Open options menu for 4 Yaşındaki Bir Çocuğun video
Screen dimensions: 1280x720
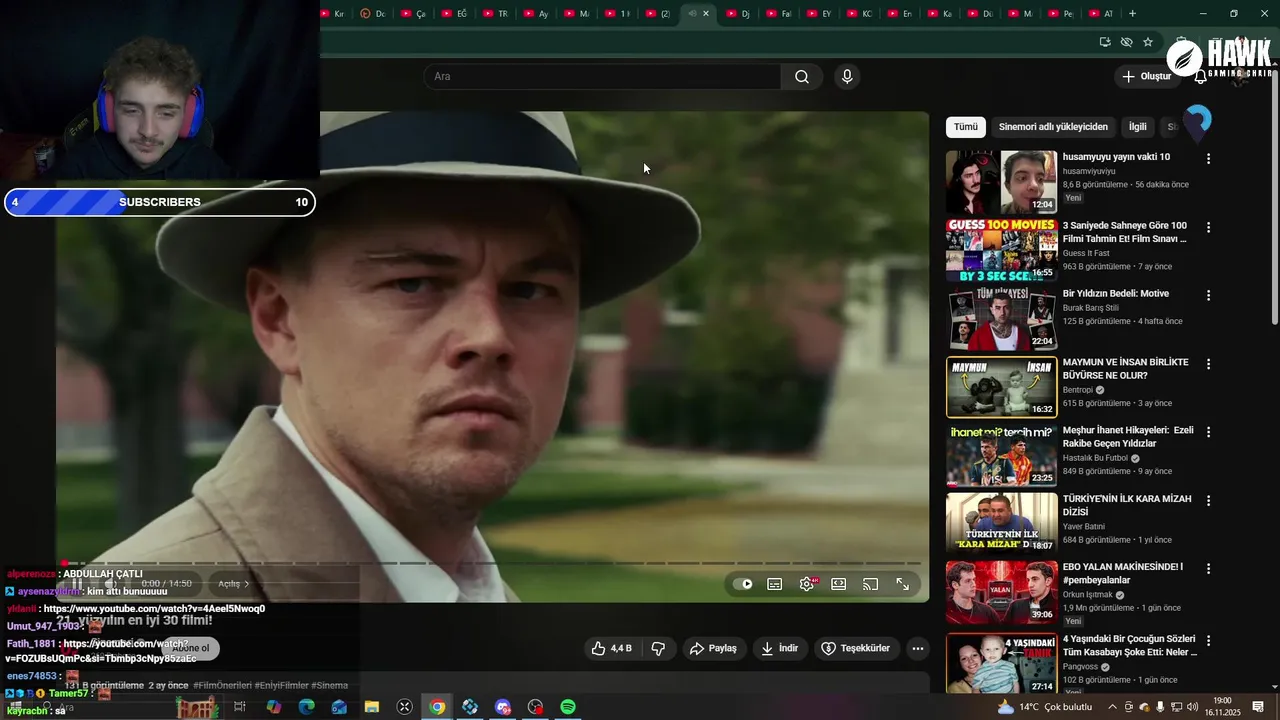click(1208, 641)
